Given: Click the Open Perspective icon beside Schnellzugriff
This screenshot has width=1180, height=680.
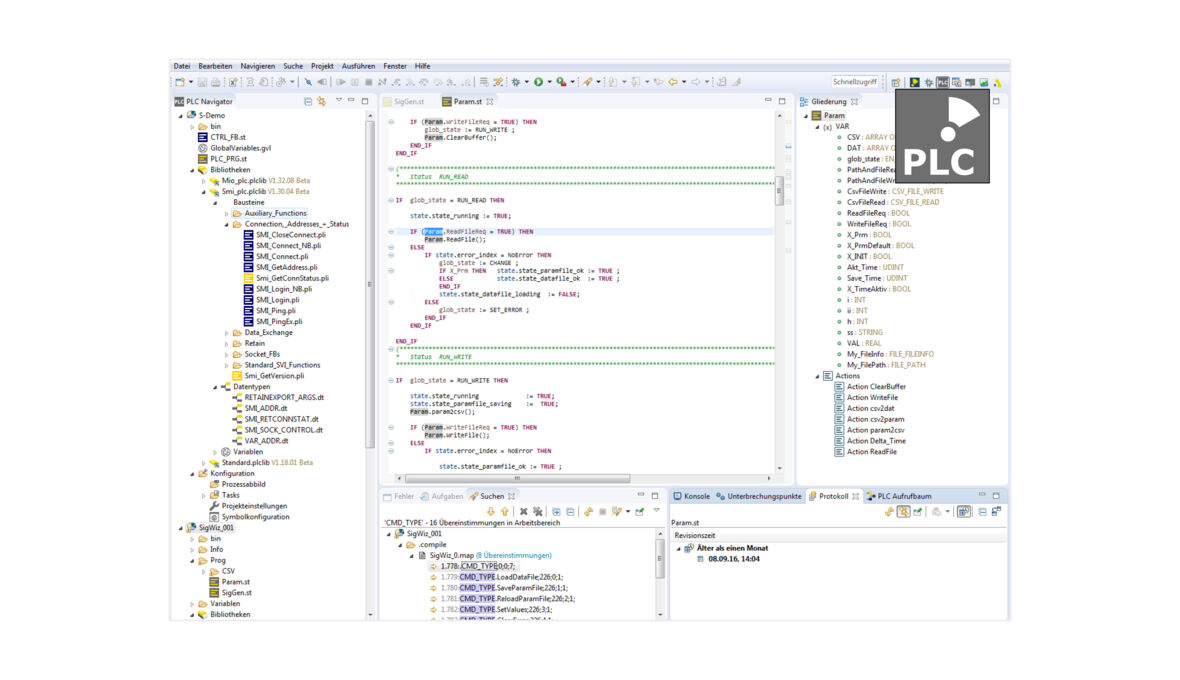Looking at the screenshot, I should click(x=896, y=82).
